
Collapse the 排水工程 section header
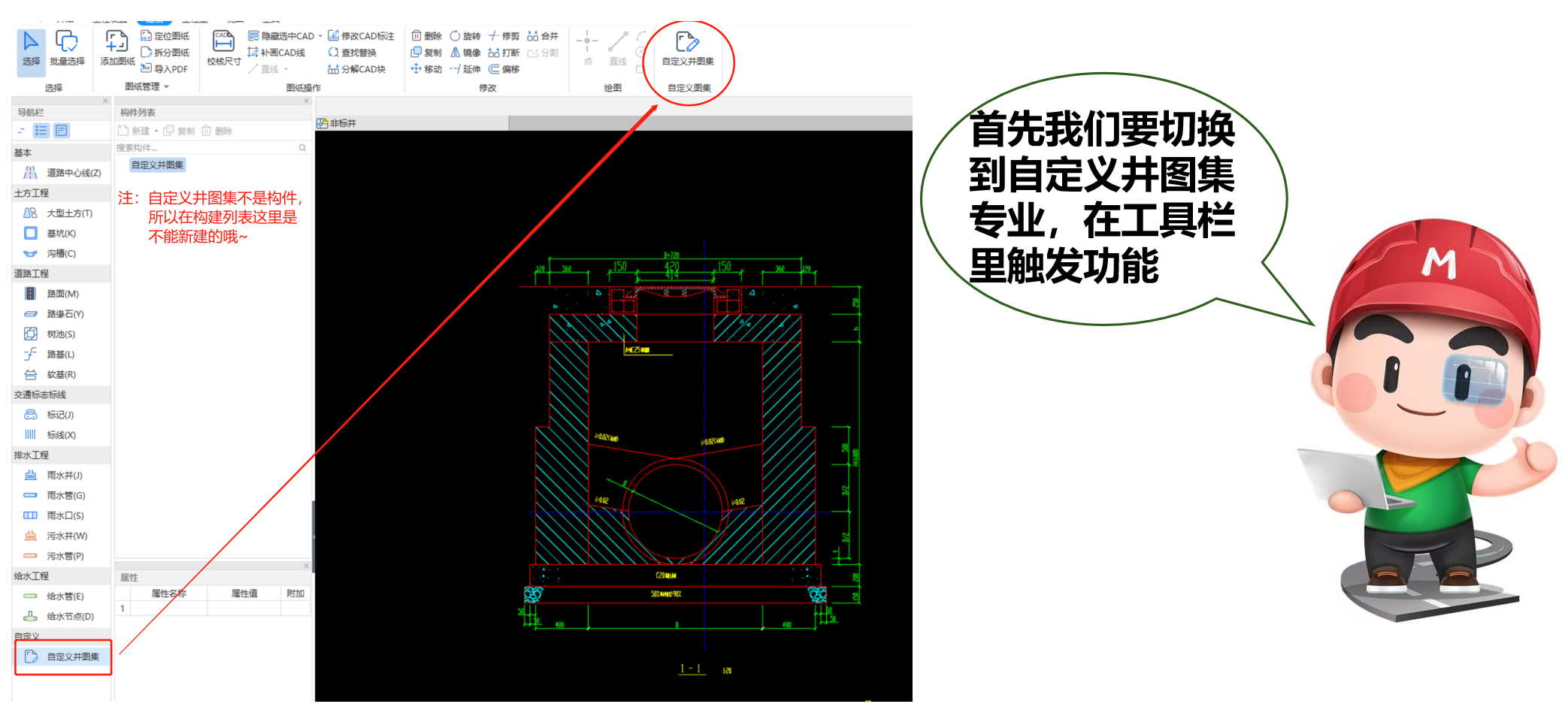[x=62, y=455]
